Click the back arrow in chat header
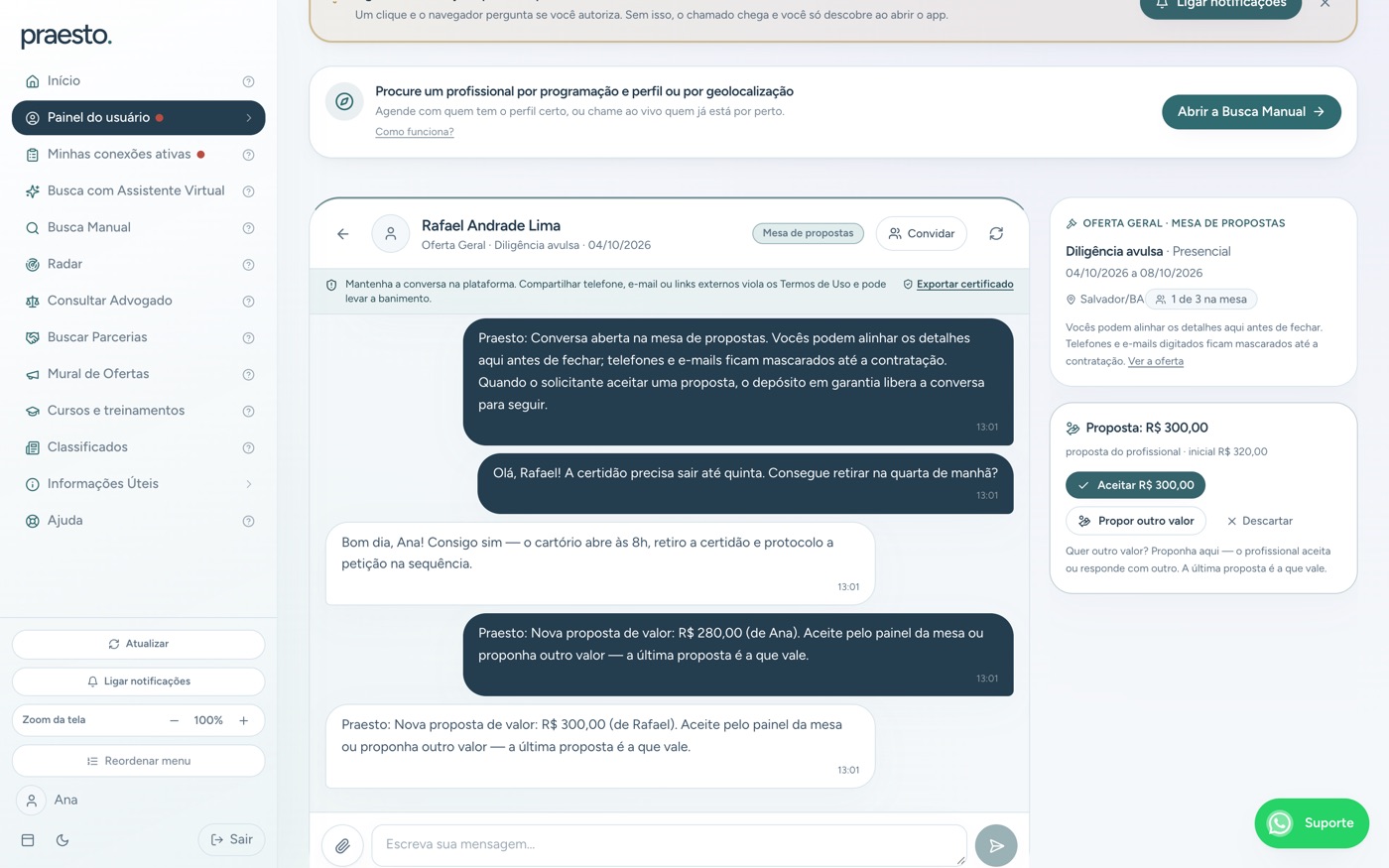1389x868 pixels. tap(342, 234)
